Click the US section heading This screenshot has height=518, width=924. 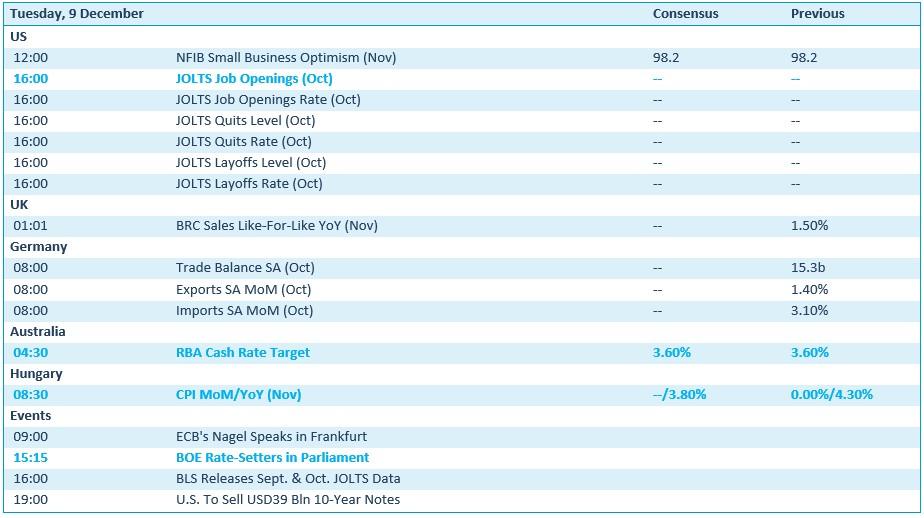(x=19, y=36)
